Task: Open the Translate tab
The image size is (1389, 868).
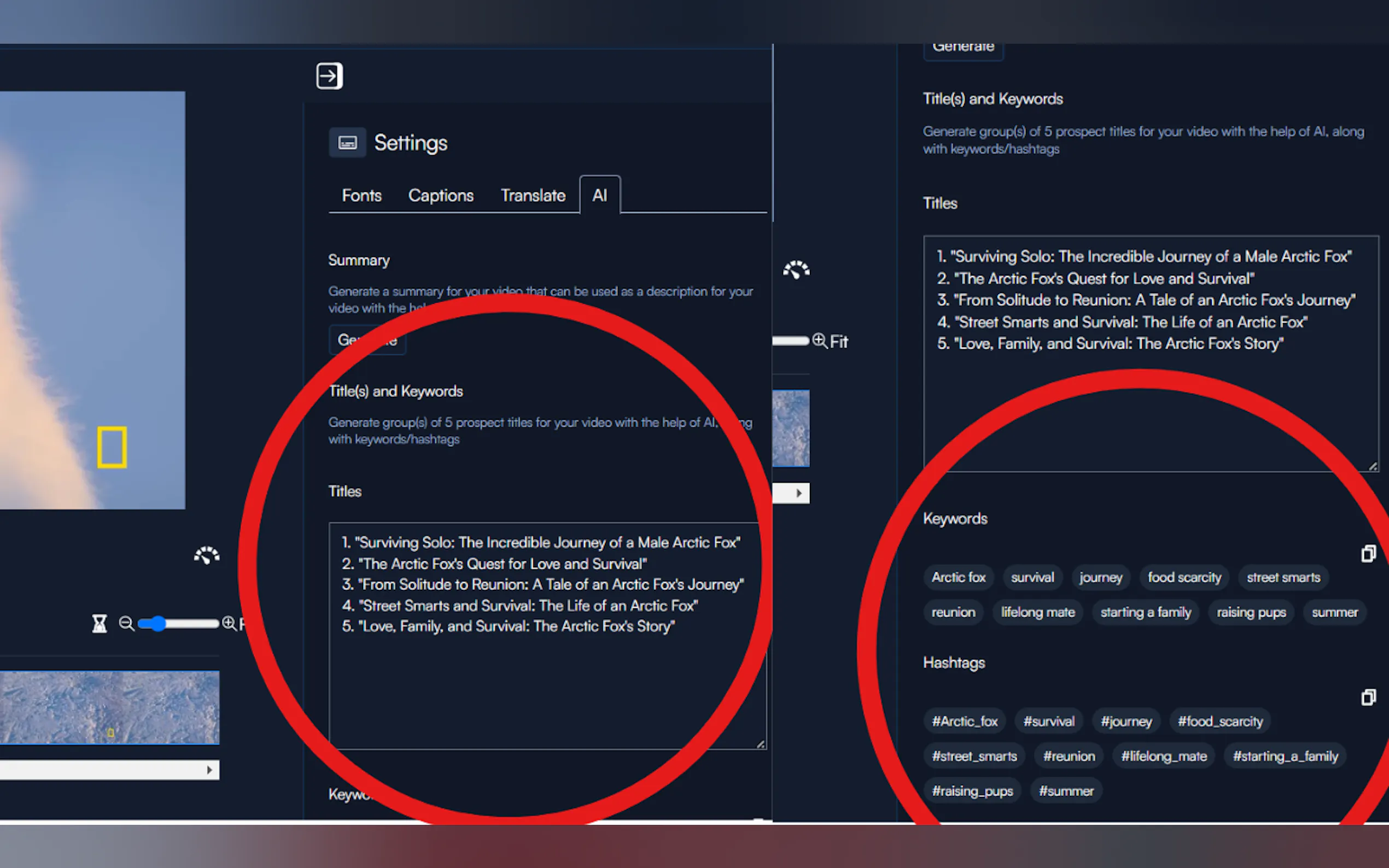Action: pyautogui.click(x=533, y=196)
